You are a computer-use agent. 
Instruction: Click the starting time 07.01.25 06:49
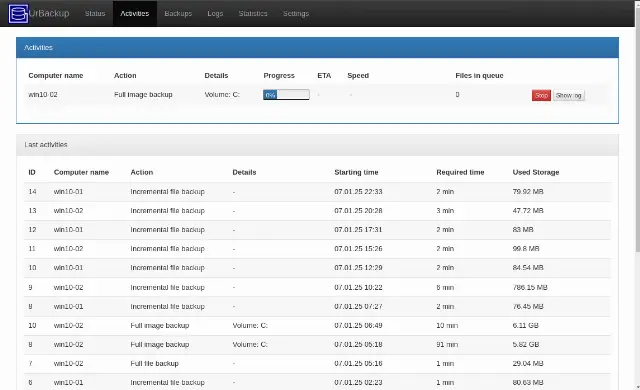pyautogui.click(x=358, y=326)
